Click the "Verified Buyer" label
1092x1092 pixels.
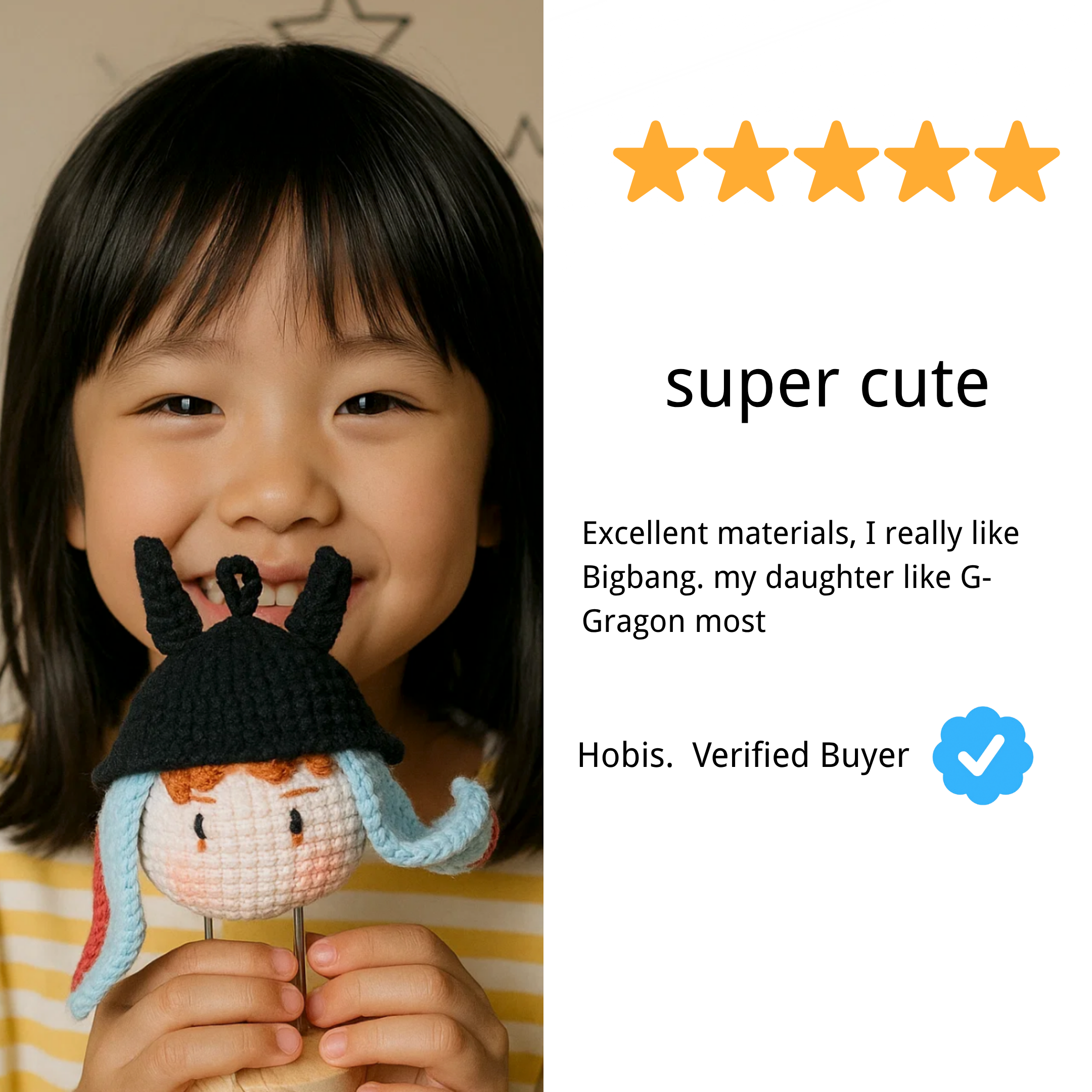(x=800, y=756)
